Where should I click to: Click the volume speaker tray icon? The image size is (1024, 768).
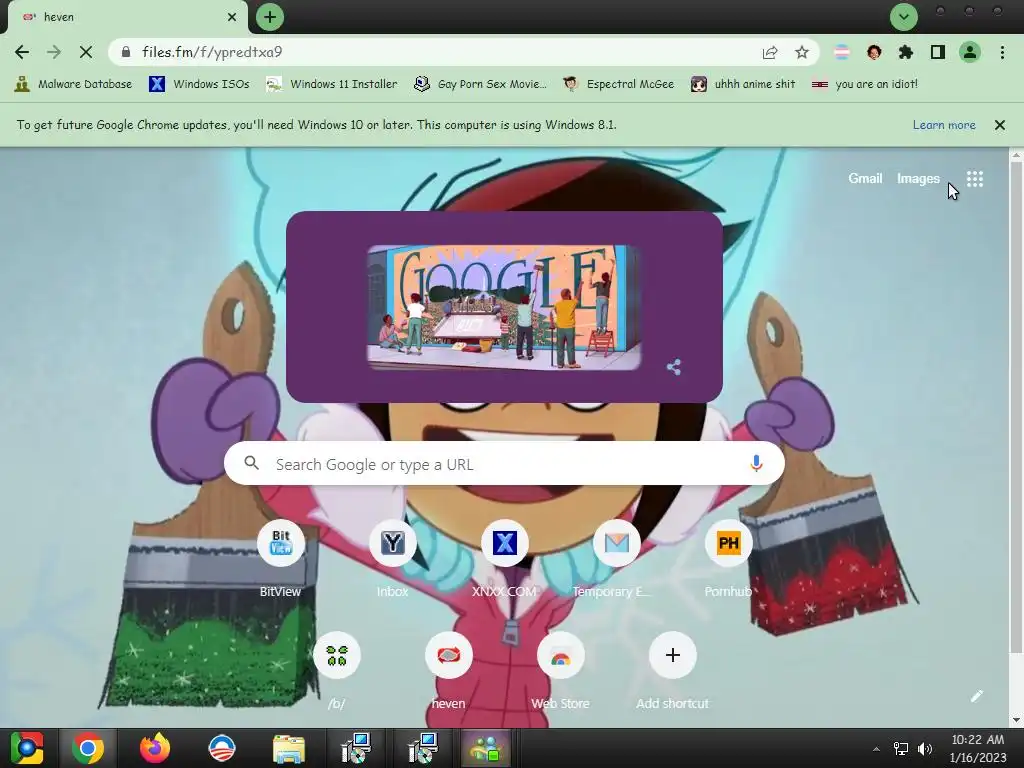[925, 749]
